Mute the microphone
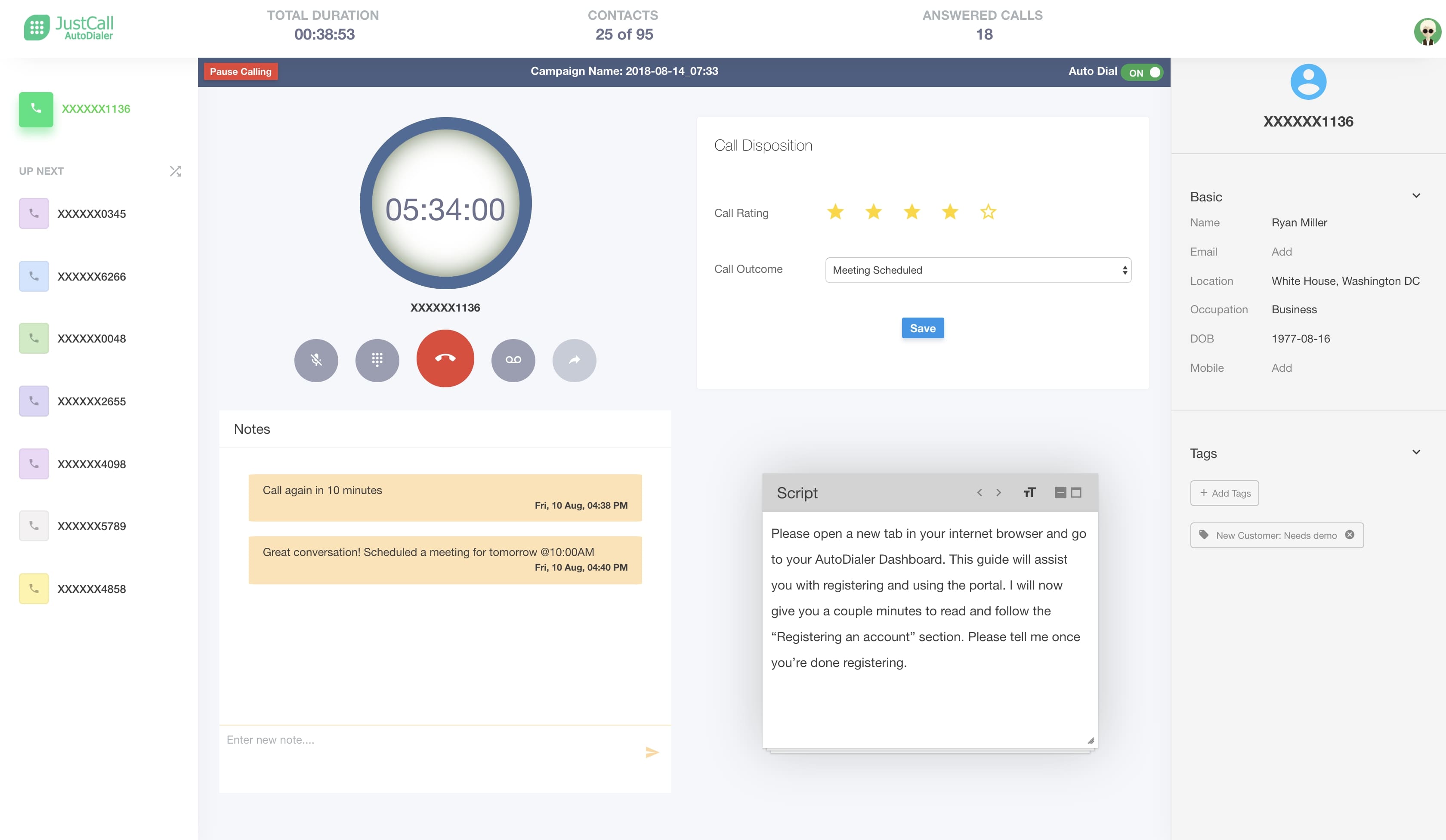Image resolution: width=1446 pixels, height=840 pixels. pyautogui.click(x=316, y=360)
